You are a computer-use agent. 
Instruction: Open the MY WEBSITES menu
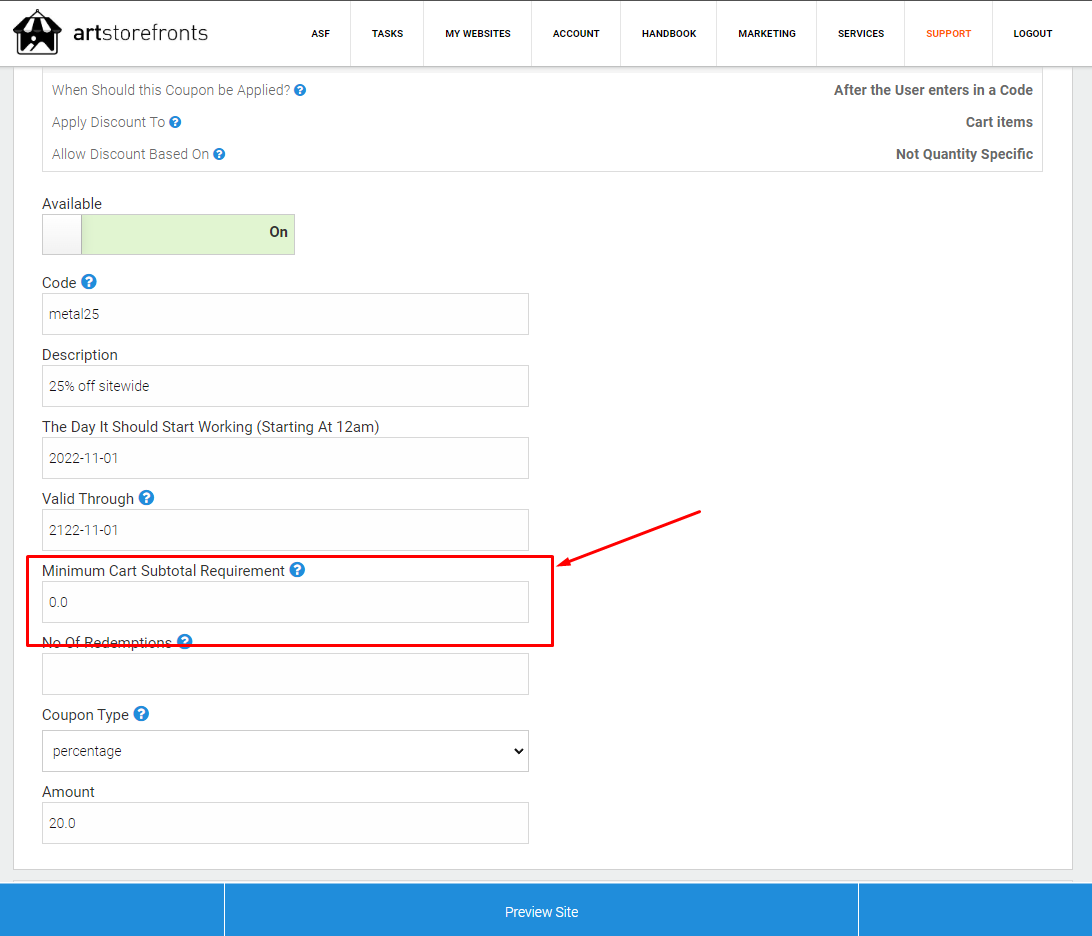[x=478, y=33]
